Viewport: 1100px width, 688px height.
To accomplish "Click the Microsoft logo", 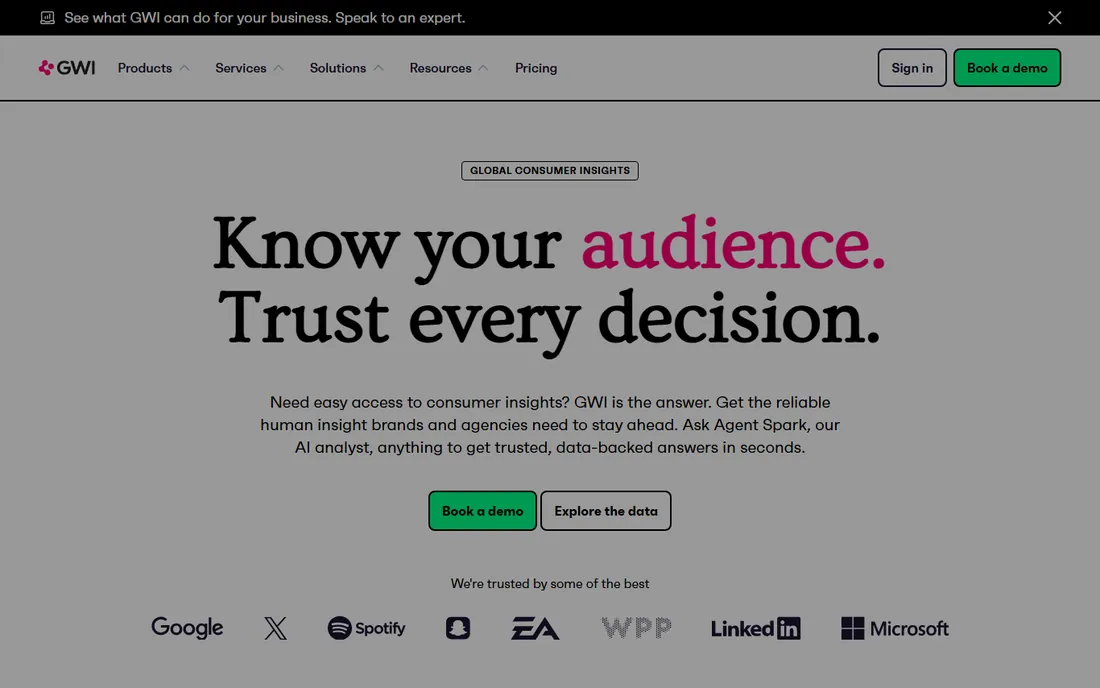I will 894,628.
